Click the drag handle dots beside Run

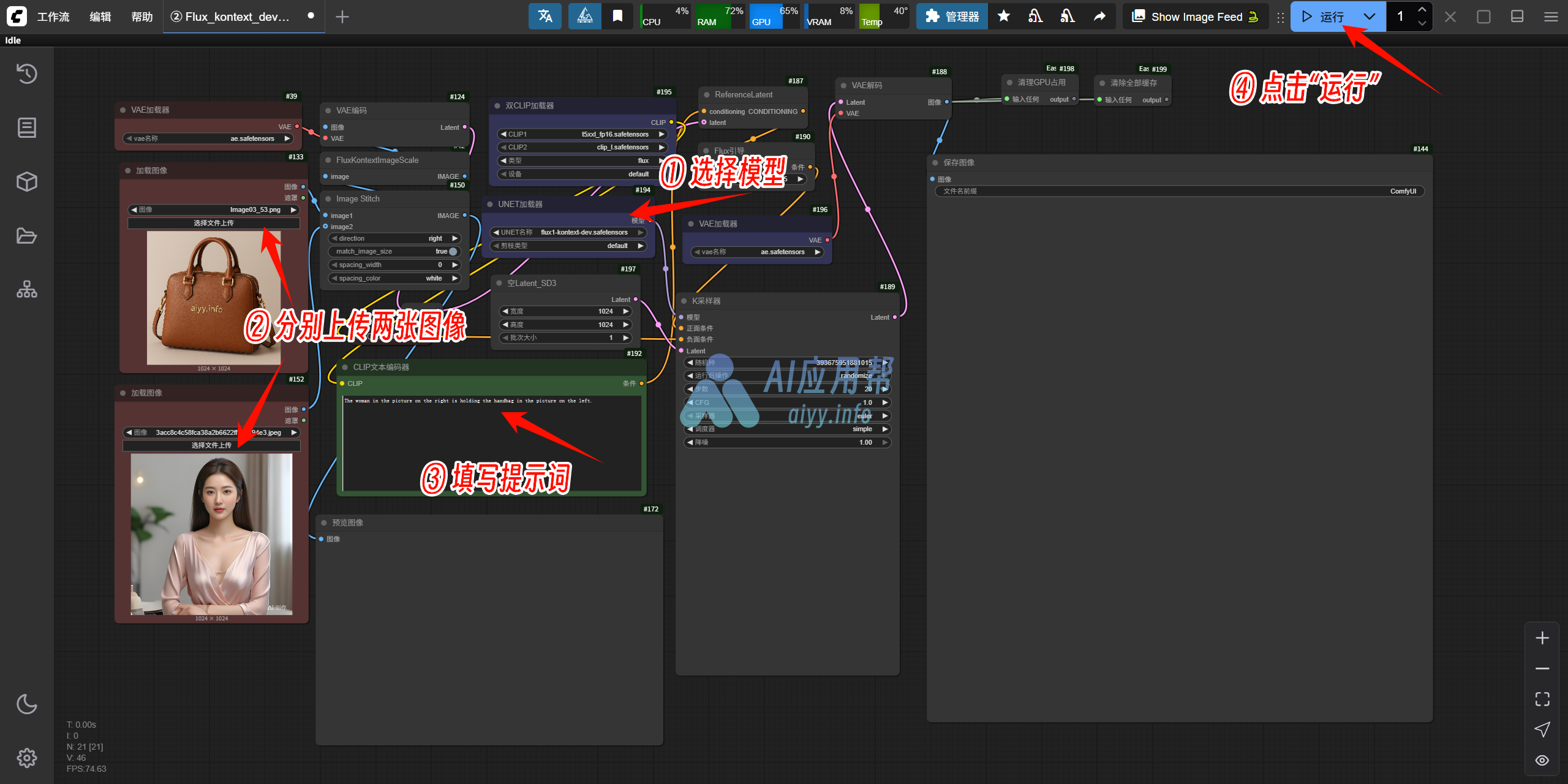[1281, 17]
